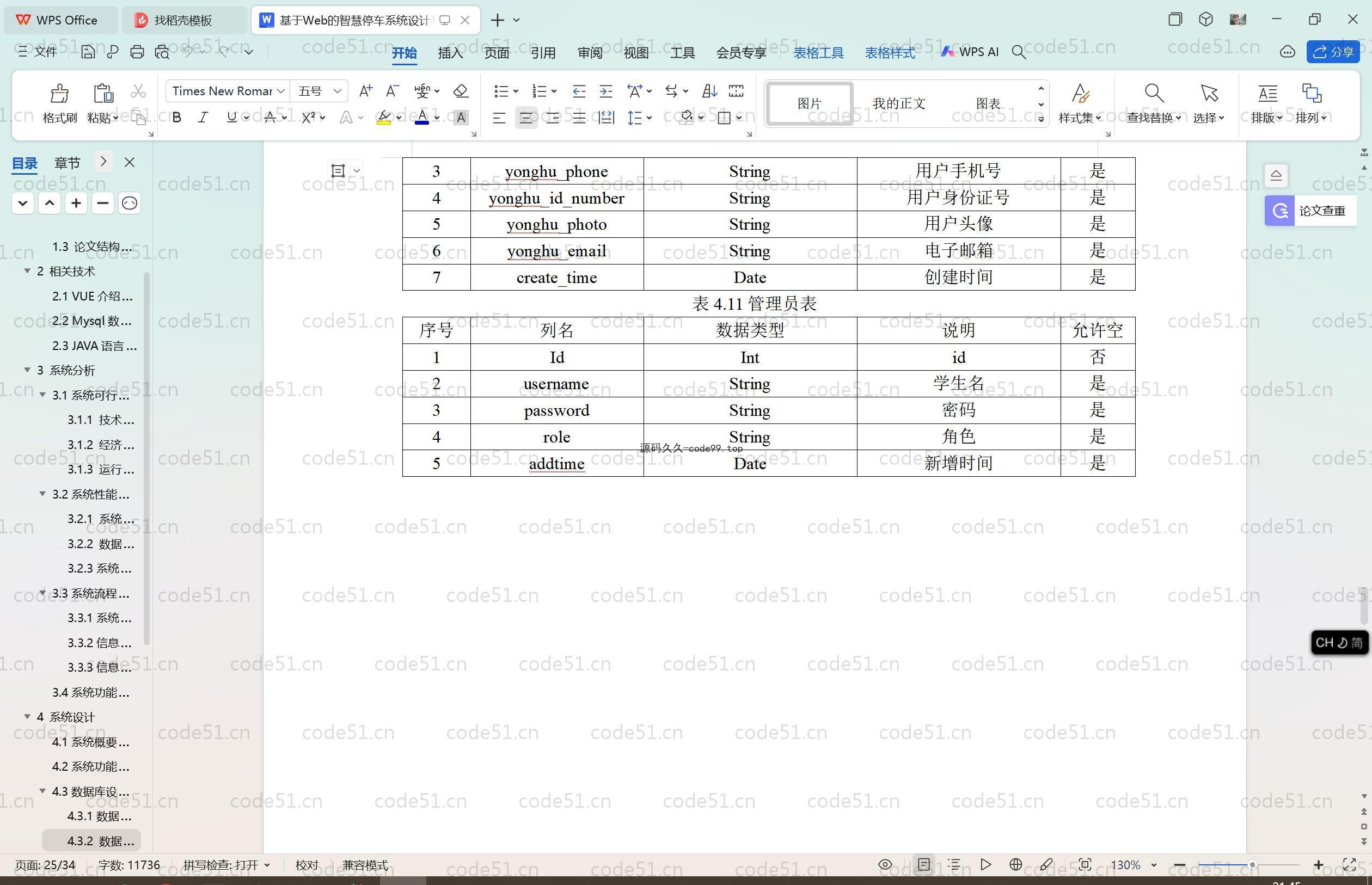Click the 拼写检查 status bar button
The image size is (1372, 885).
click(220, 865)
